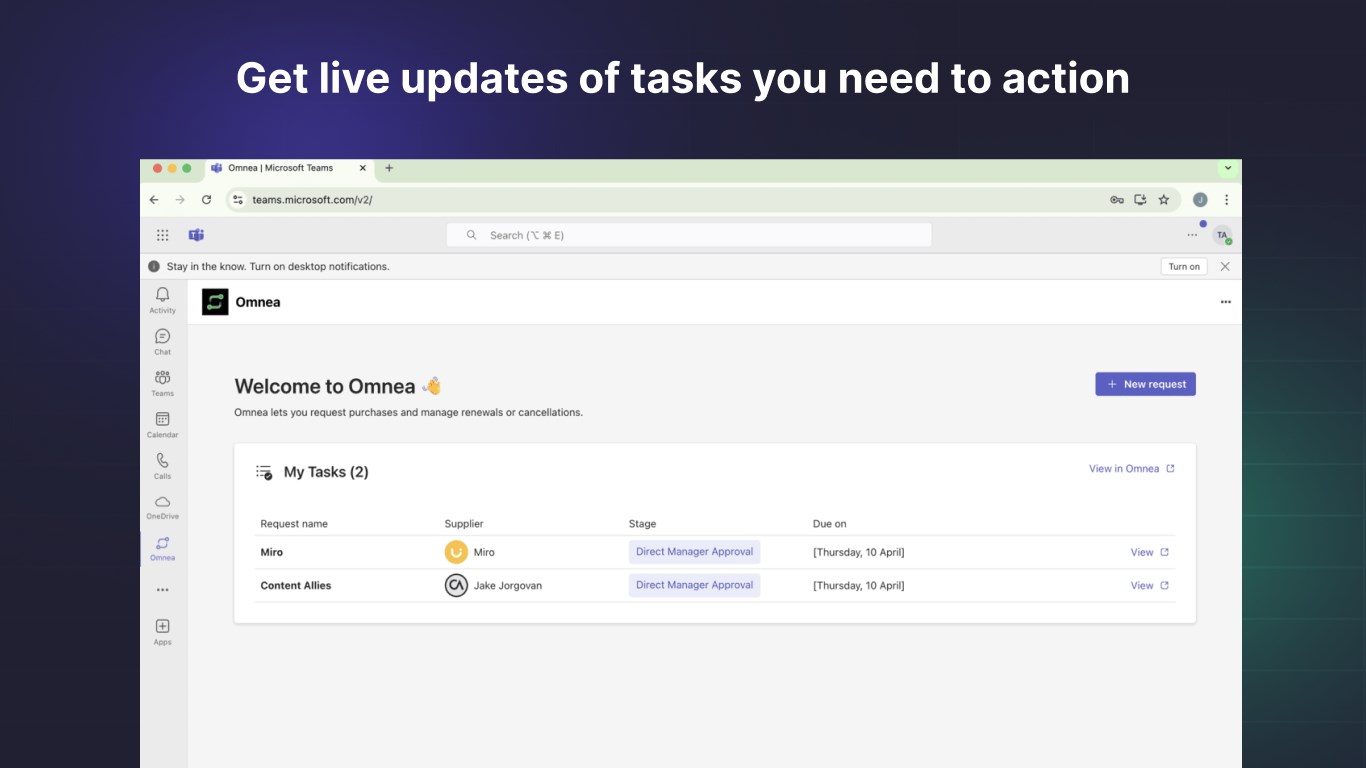Open the saved passwords key icon
Image resolution: width=1366 pixels, height=768 pixels.
[1117, 200]
